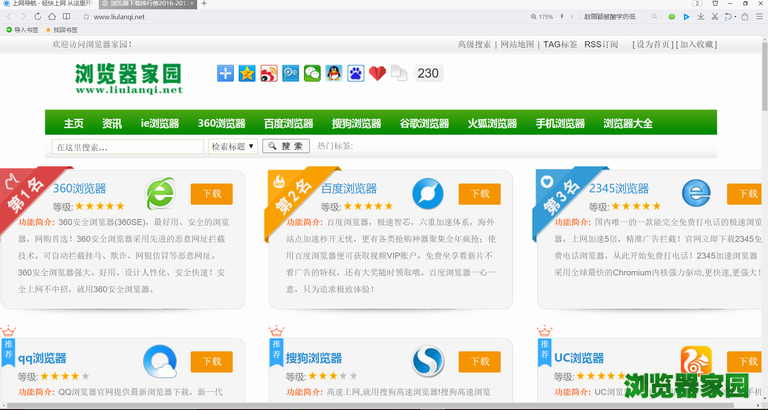Open the 谷歌浏览器 navigation tab
Screen dimensions: 768x410
pos(424,124)
